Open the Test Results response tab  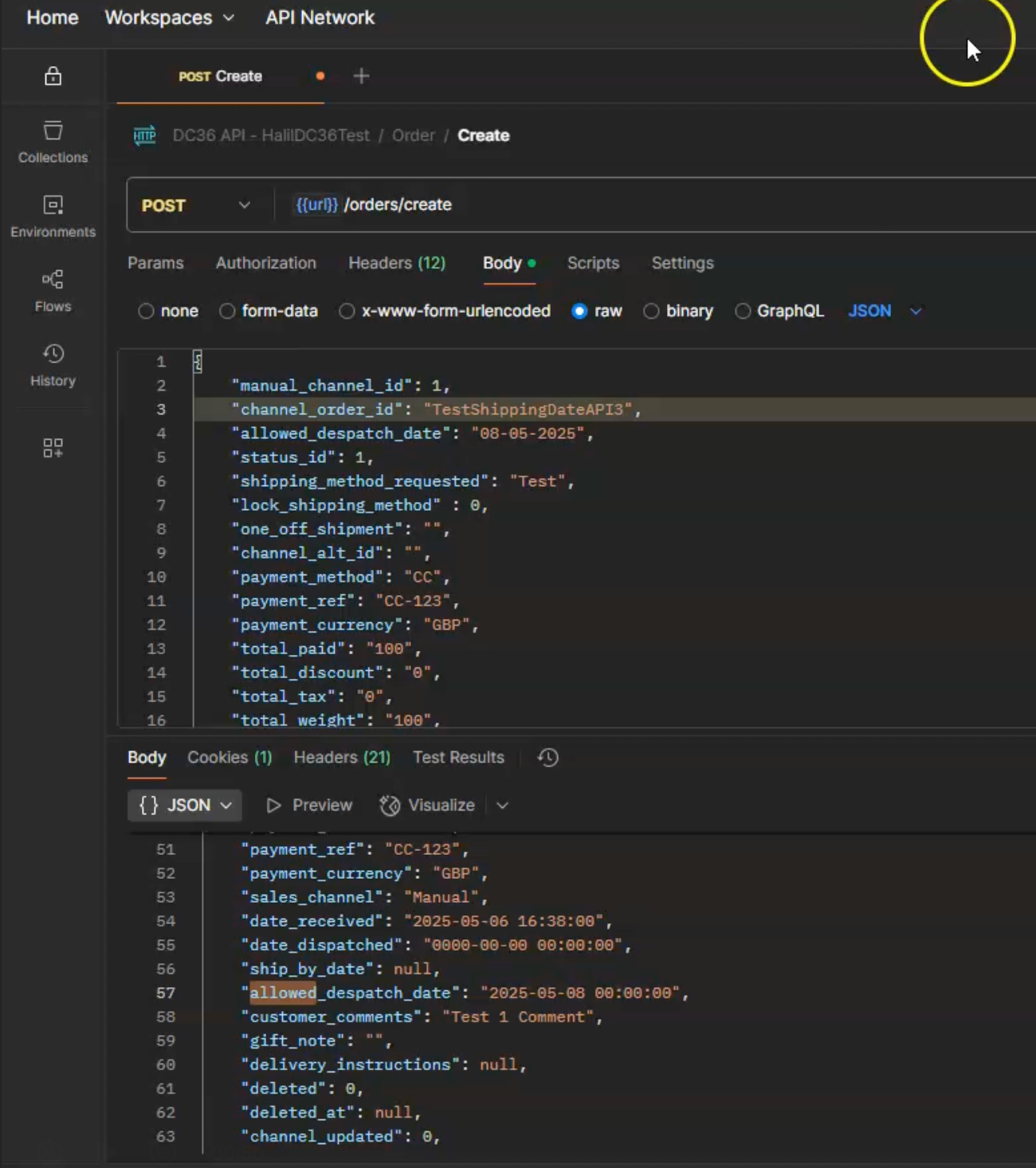(x=458, y=758)
